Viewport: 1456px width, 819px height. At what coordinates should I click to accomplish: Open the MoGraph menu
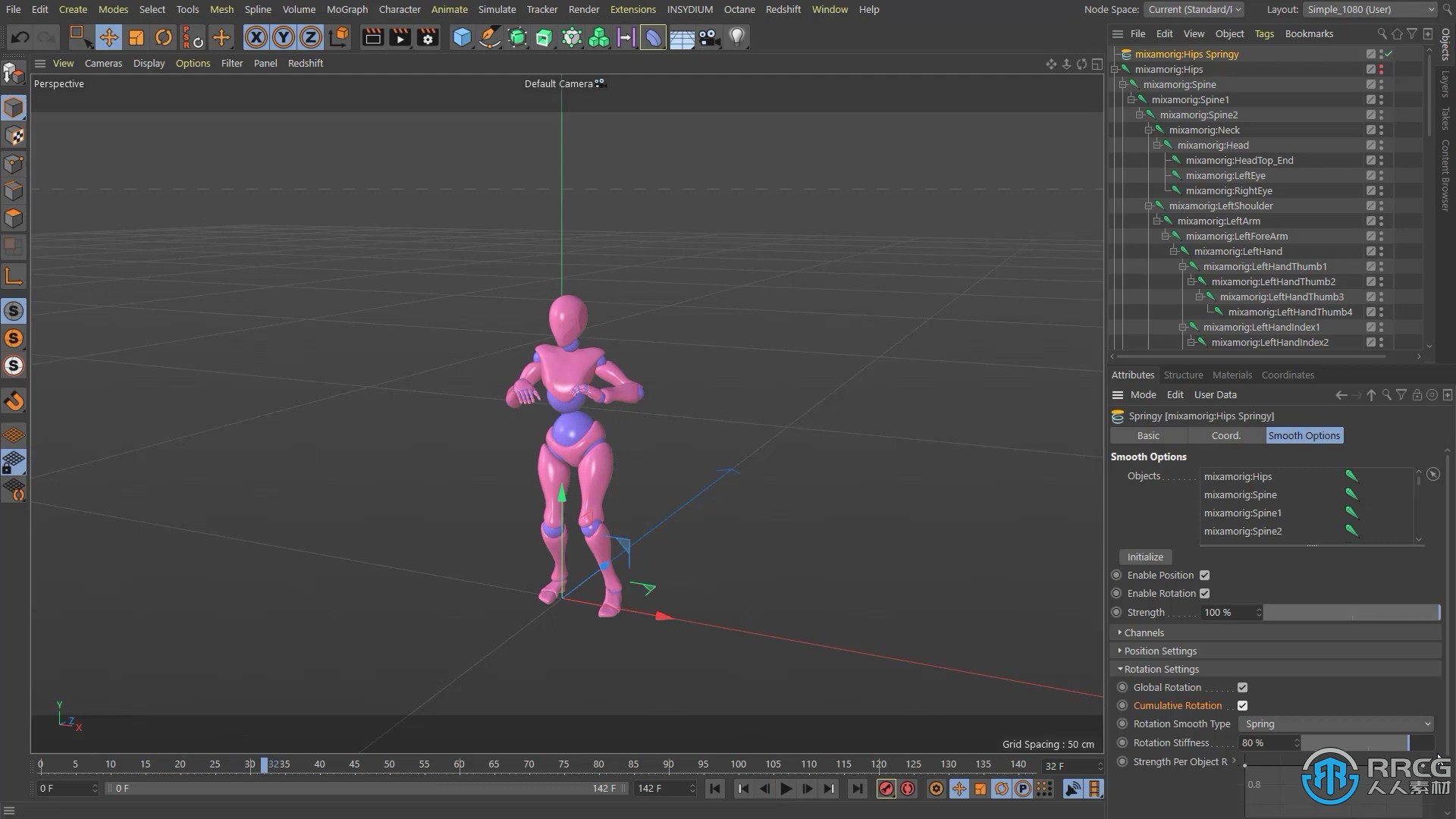[347, 9]
